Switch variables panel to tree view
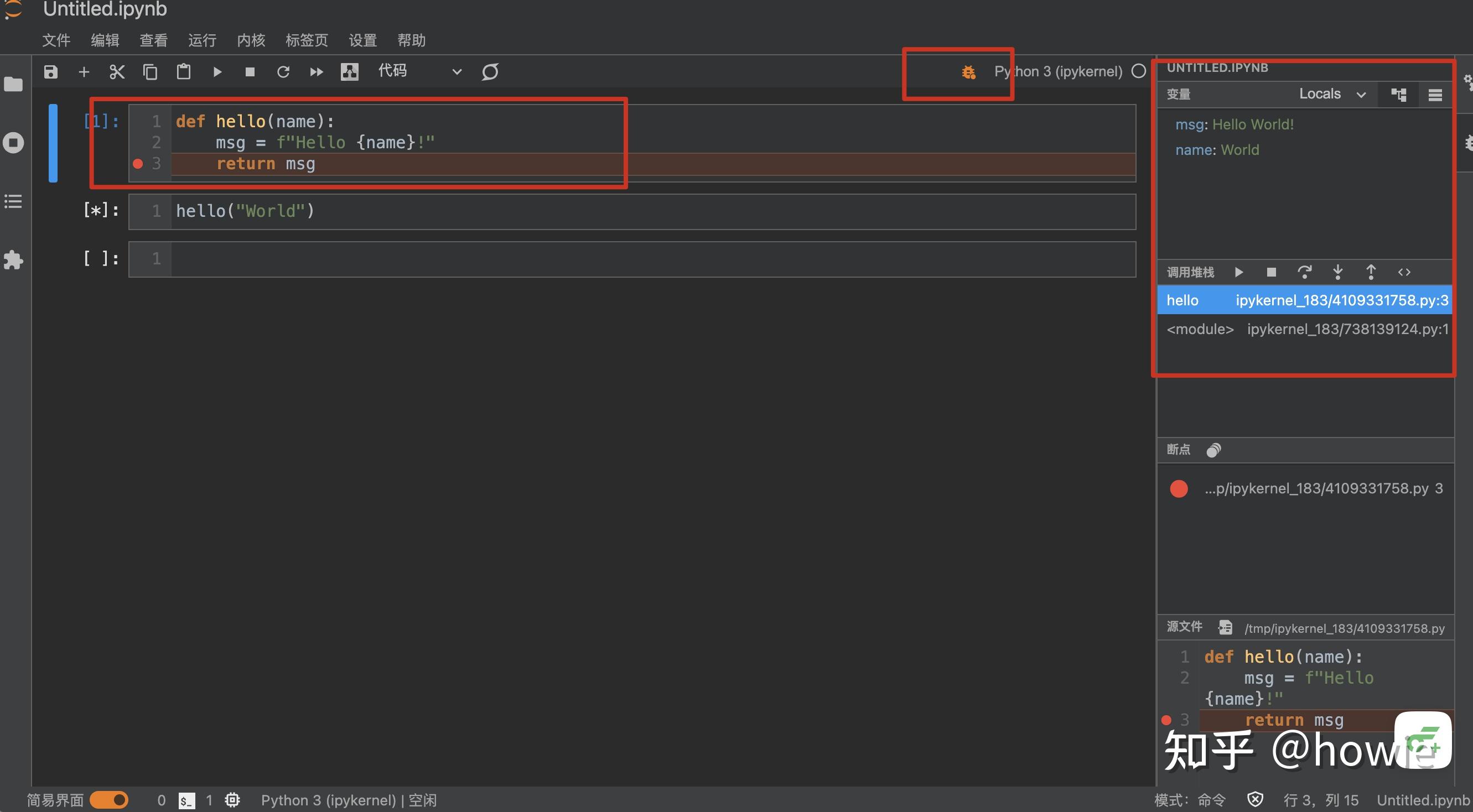Screen dimensions: 1473x812 [1399, 95]
